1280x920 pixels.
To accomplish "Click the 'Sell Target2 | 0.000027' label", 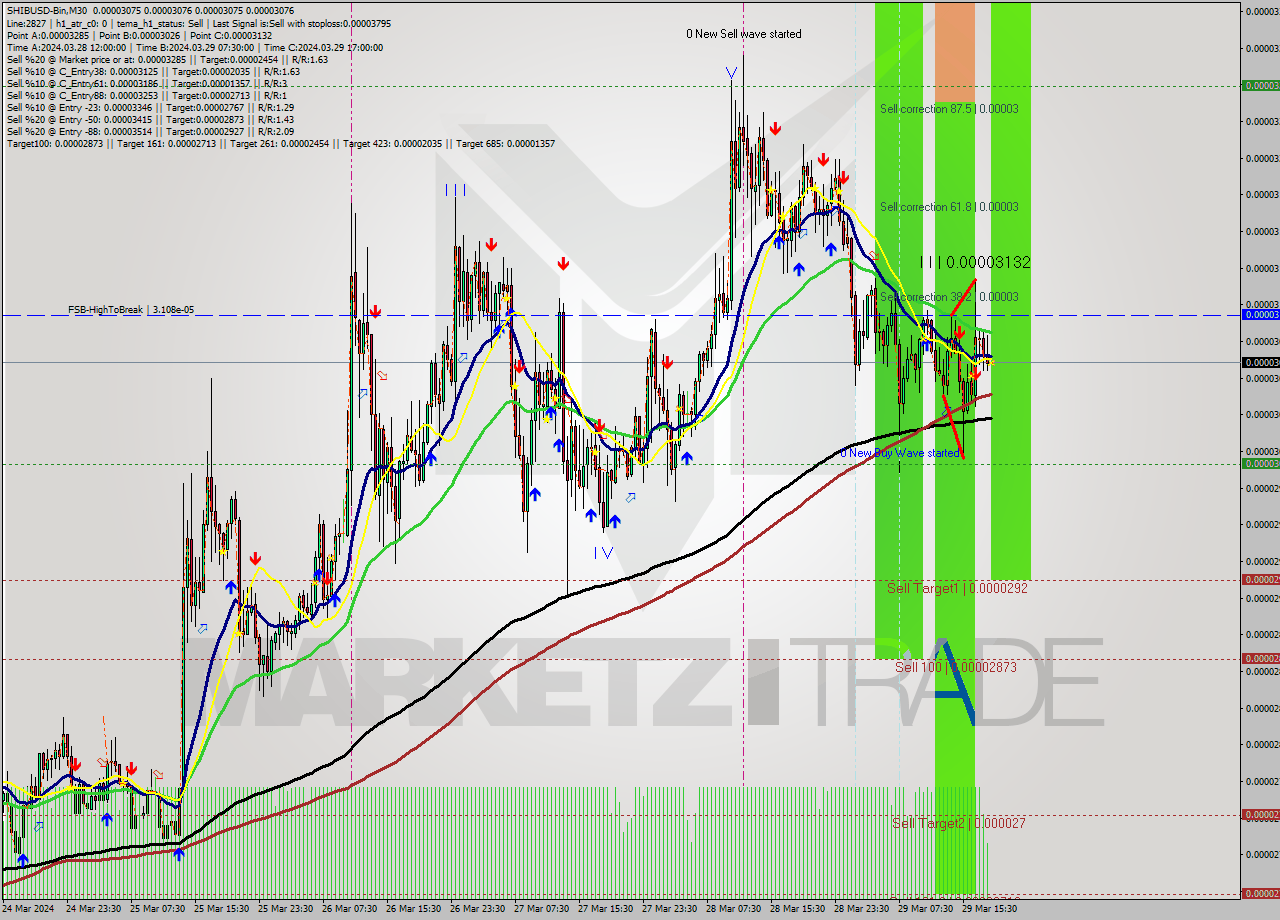I will (x=959, y=823).
